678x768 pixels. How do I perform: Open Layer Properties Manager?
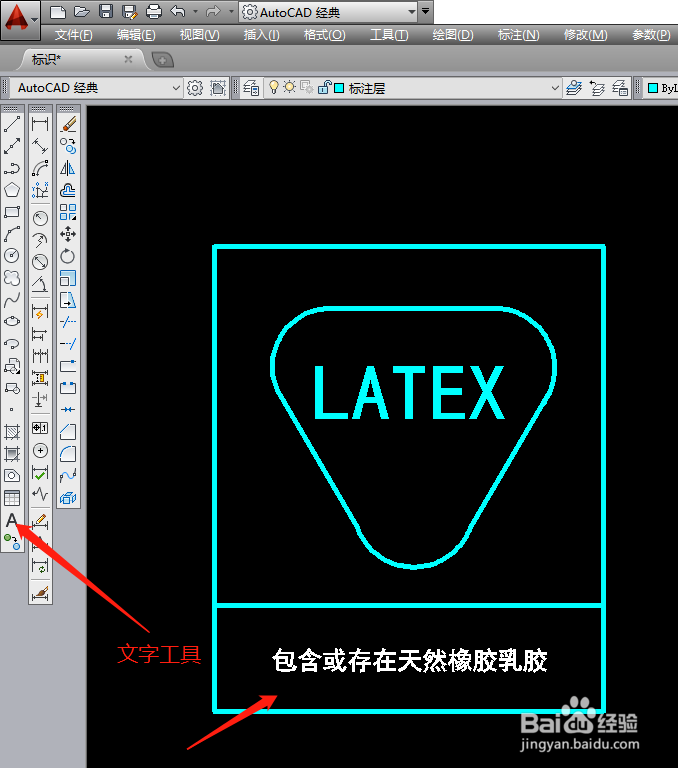(251, 88)
